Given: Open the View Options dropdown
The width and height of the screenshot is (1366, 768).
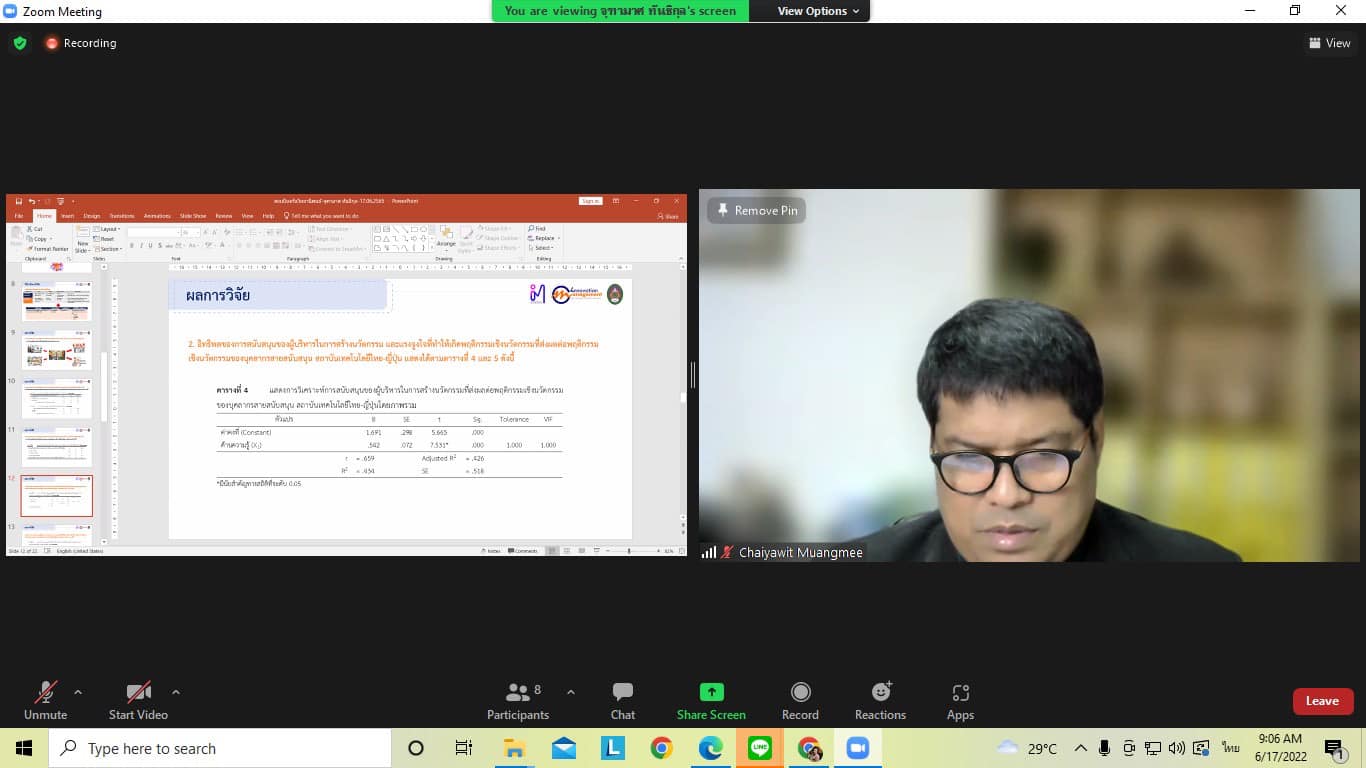Looking at the screenshot, I should tap(818, 11).
